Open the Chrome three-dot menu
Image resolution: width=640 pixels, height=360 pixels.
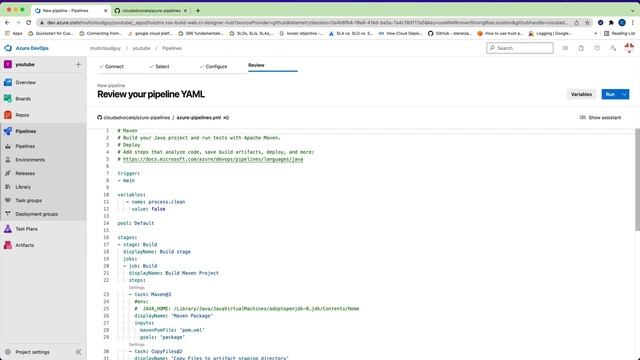point(633,22)
